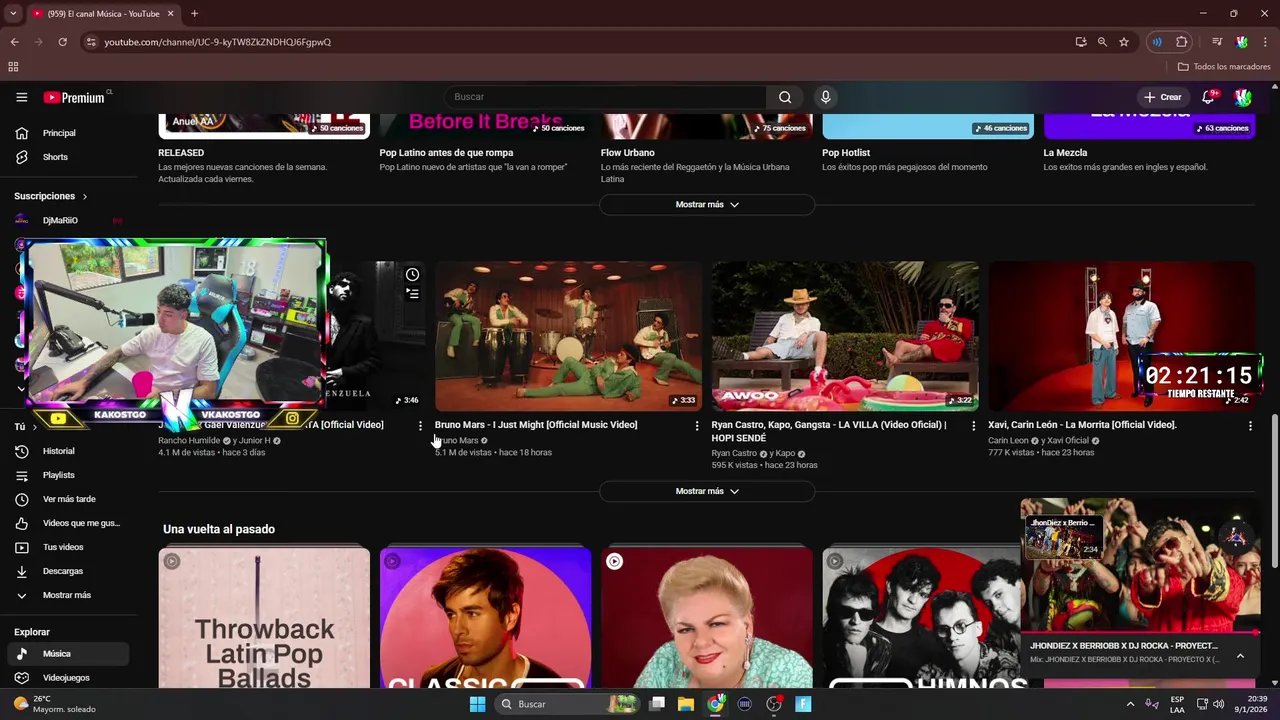Click the YouTube Premium logo
This screenshot has height=720, width=1280.
74,97
